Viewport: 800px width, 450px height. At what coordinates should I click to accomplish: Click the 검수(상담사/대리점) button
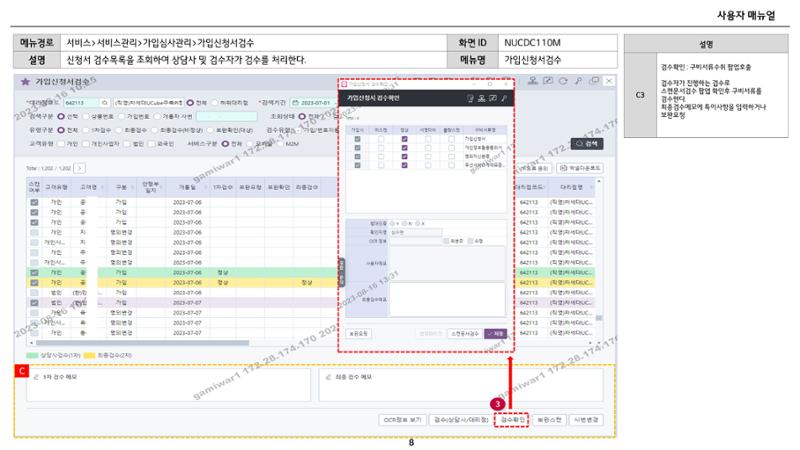coord(461,419)
